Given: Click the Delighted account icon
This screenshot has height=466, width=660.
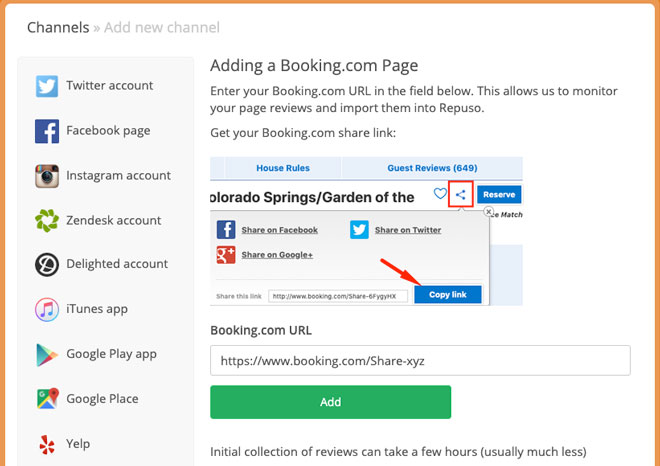Looking at the screenshot, I should pos(47,264).
